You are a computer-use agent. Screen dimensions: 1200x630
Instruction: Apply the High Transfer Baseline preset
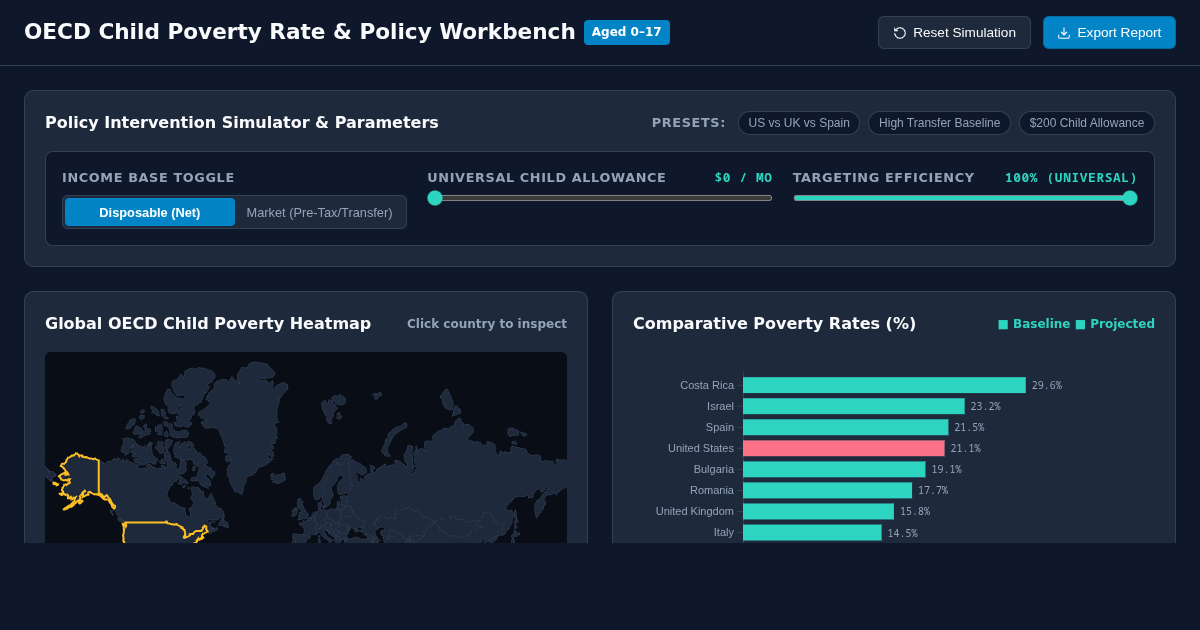tap(939, 123)
